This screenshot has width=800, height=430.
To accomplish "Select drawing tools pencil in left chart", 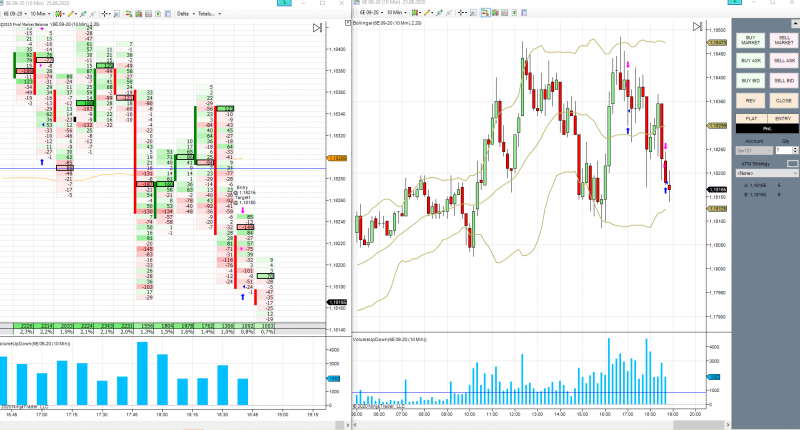I will coord(72,14).
